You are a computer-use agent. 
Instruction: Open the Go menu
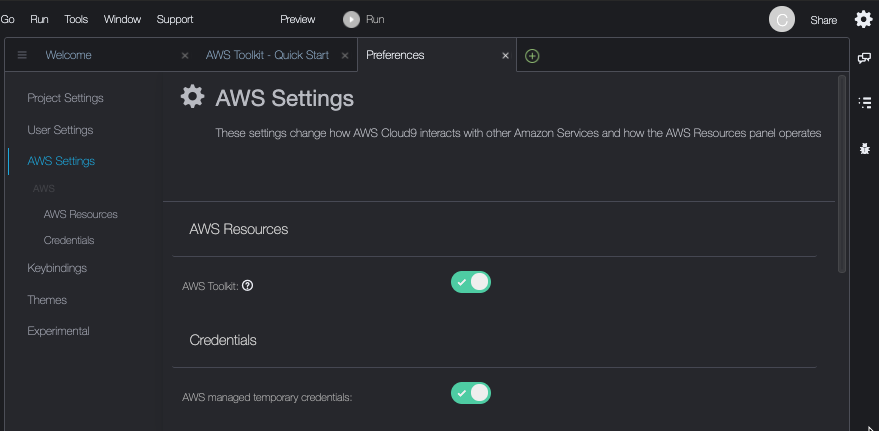coord(7,19)
